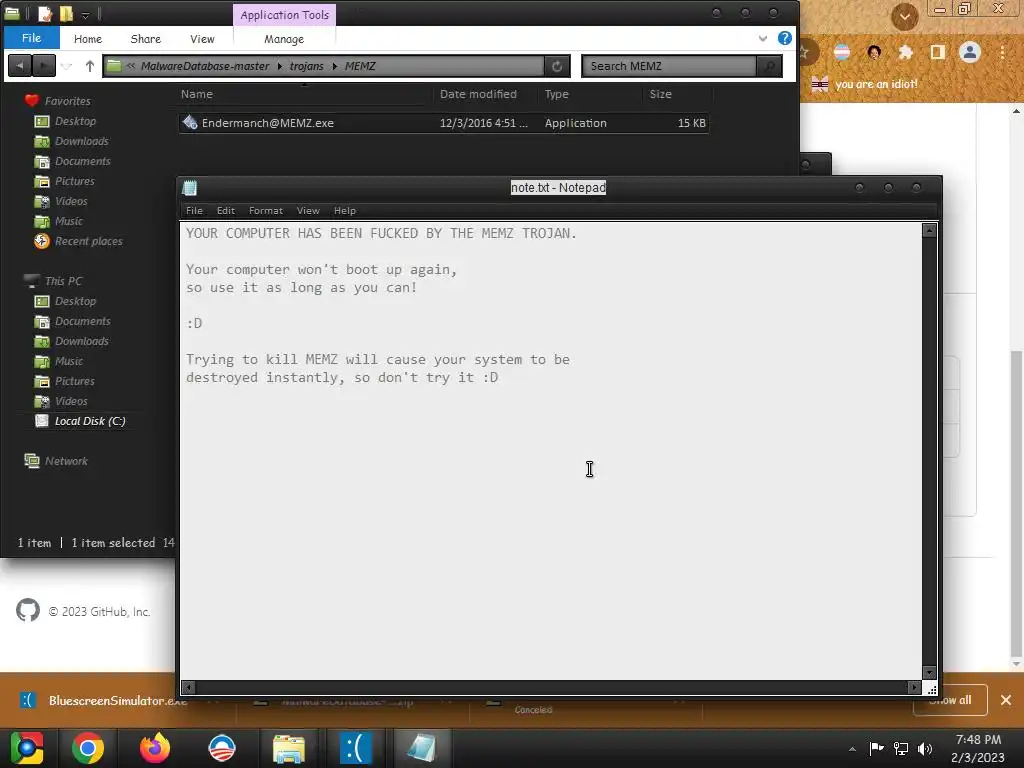Go forward in File Explorer

44,66
